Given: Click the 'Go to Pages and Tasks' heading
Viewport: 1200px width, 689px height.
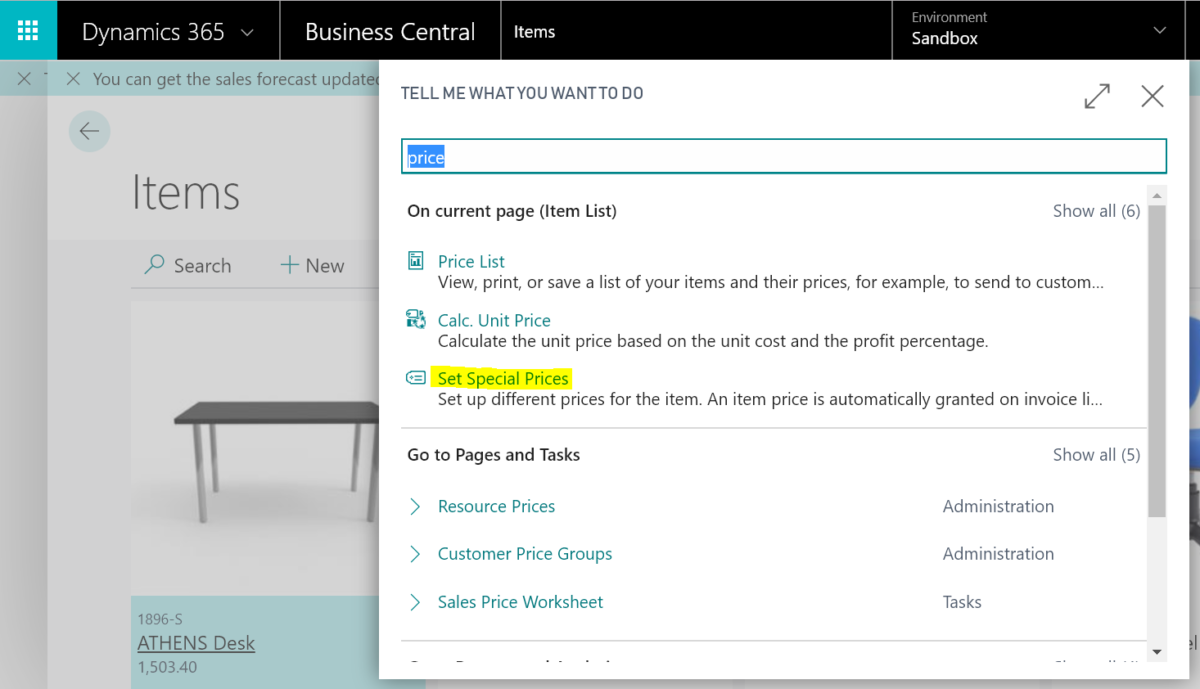Looking at the screenshot, I should [x=494, y=455].
